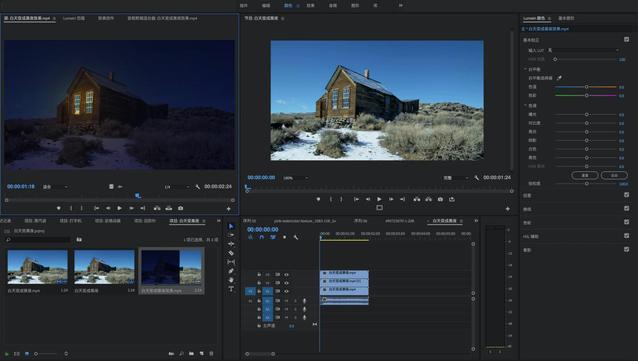The image size is (638, 361).
Task: Open Source monitor playback resolution dropdown
Action: [177, 187]
